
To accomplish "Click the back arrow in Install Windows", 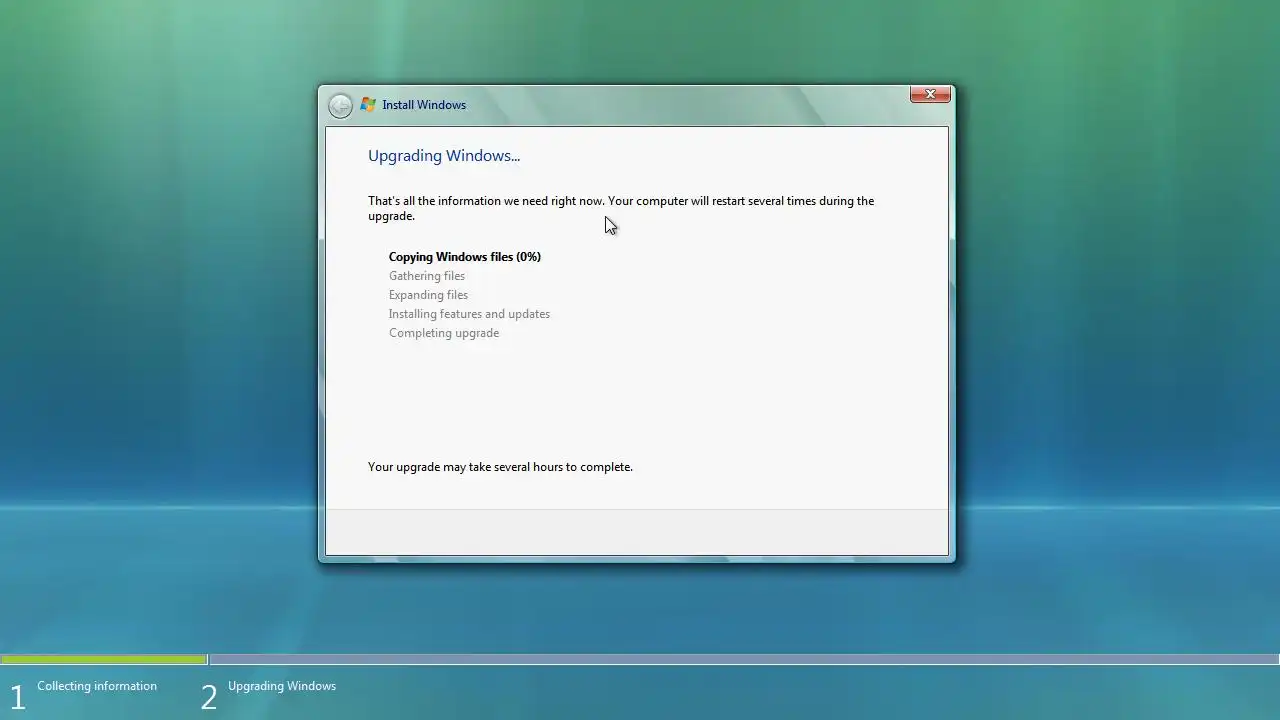I will [x=340, y=105].
